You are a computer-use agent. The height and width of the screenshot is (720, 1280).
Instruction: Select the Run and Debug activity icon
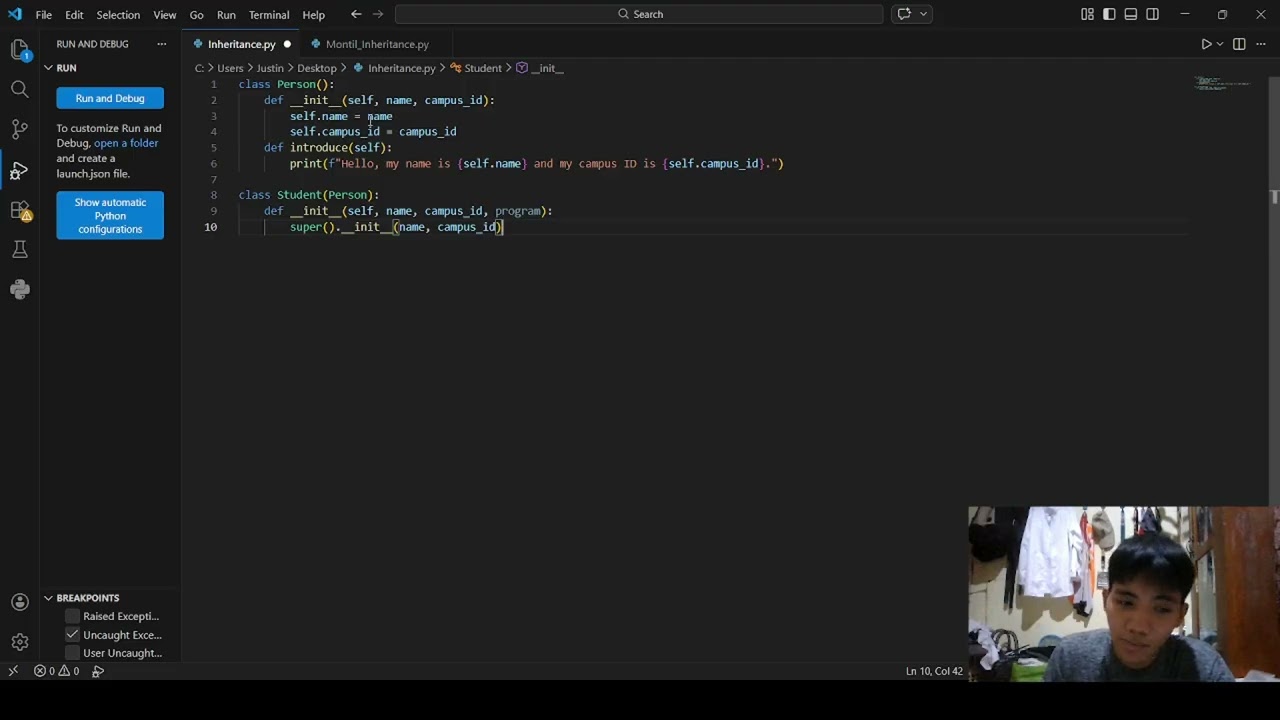[x=19, y=170]
